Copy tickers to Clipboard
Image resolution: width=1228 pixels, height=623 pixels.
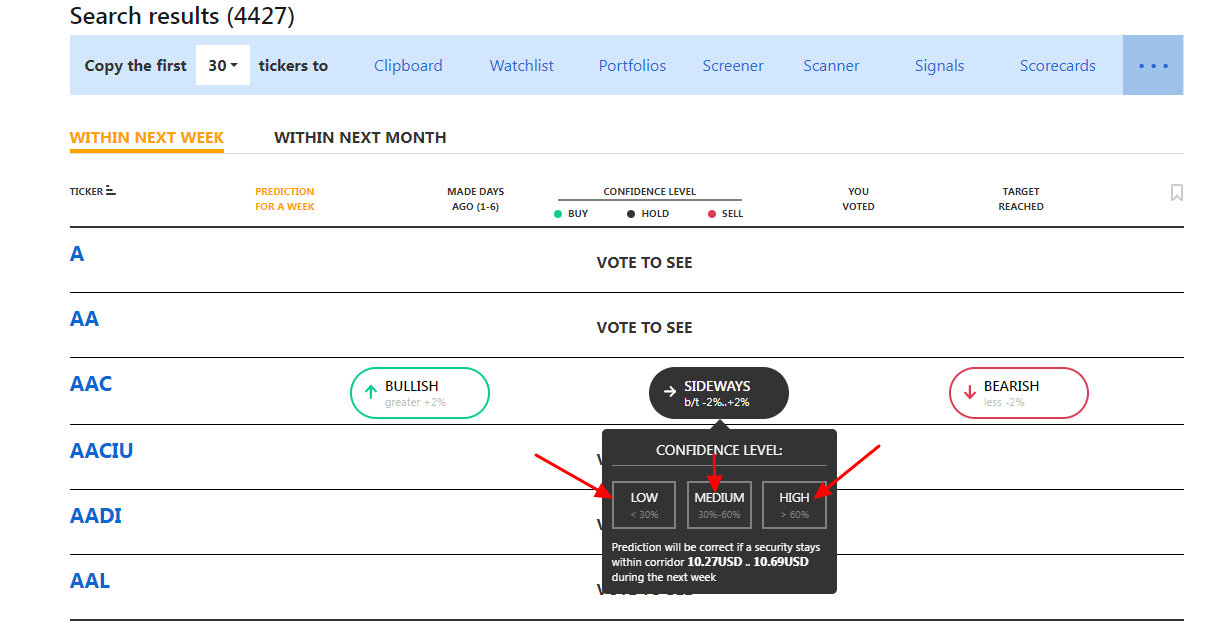408,66
